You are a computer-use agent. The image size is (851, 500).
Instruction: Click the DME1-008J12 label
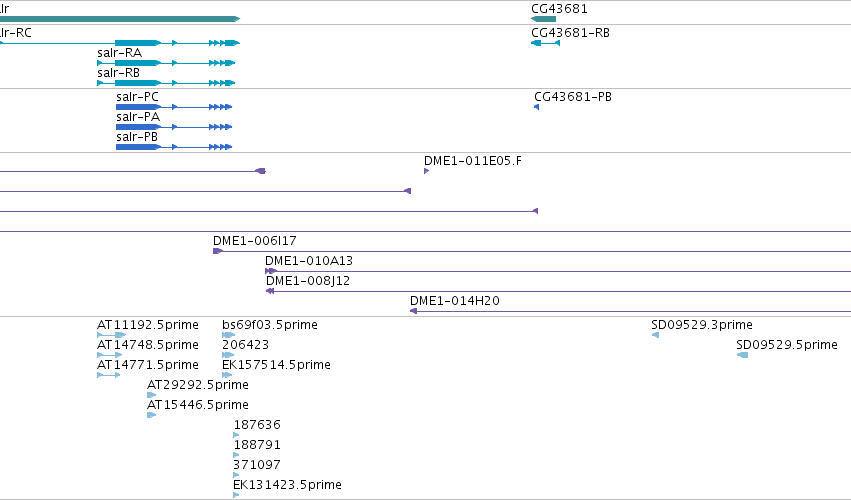(x=308, y=281)
